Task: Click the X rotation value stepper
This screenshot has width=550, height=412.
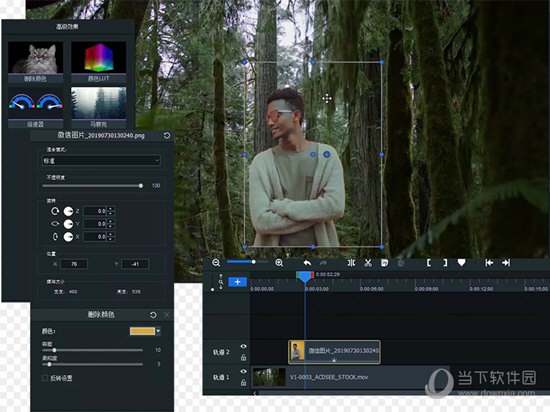Action: 110,237
